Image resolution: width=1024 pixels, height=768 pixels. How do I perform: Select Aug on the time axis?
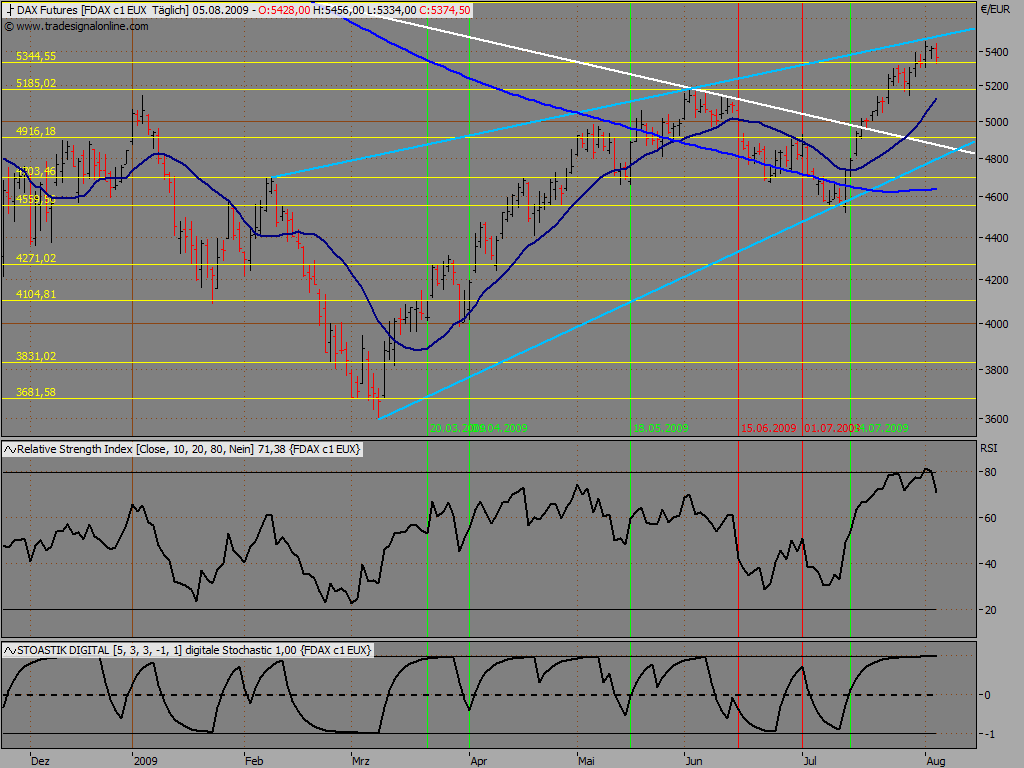click(x=936, y=761)
